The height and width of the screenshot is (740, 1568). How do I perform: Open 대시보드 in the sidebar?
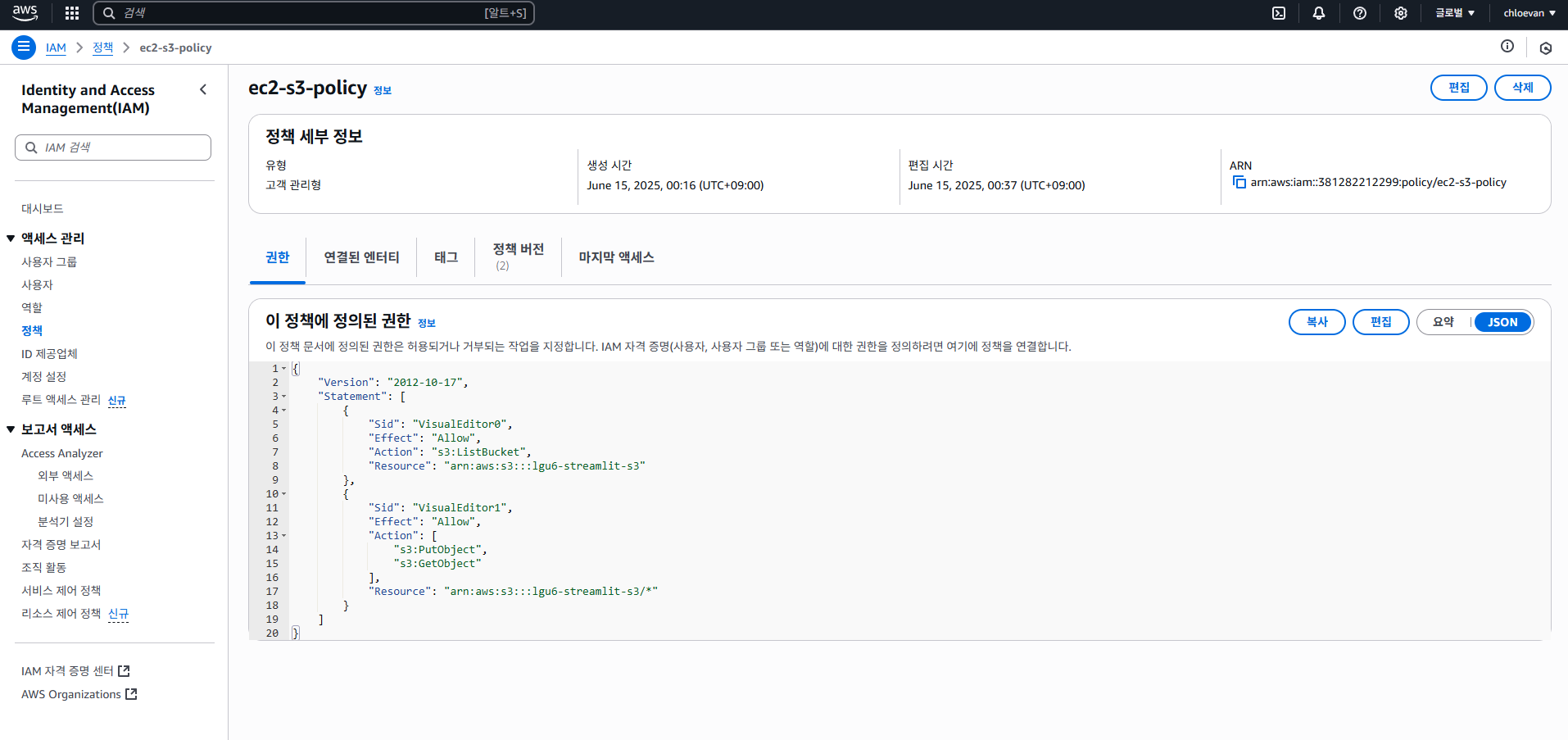point(43,209)
